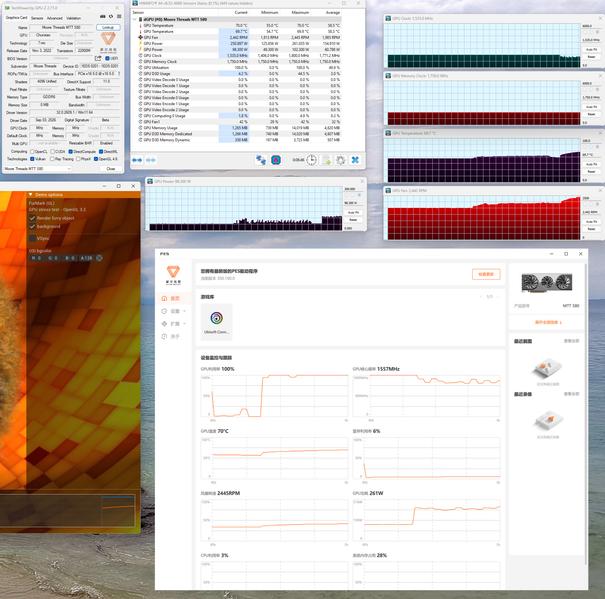Click the GPU Power graph window icon
Screen dimensions: 605x599
150,181
